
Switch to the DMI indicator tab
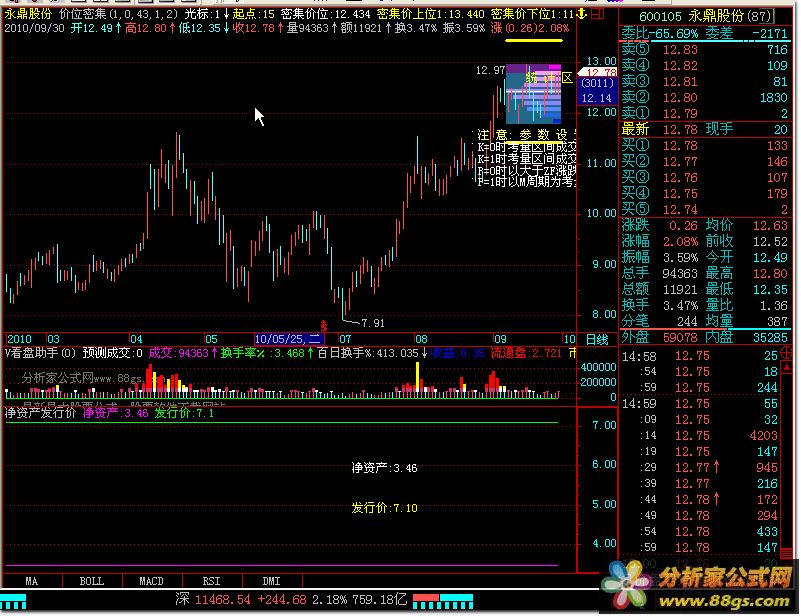point(272,581)
